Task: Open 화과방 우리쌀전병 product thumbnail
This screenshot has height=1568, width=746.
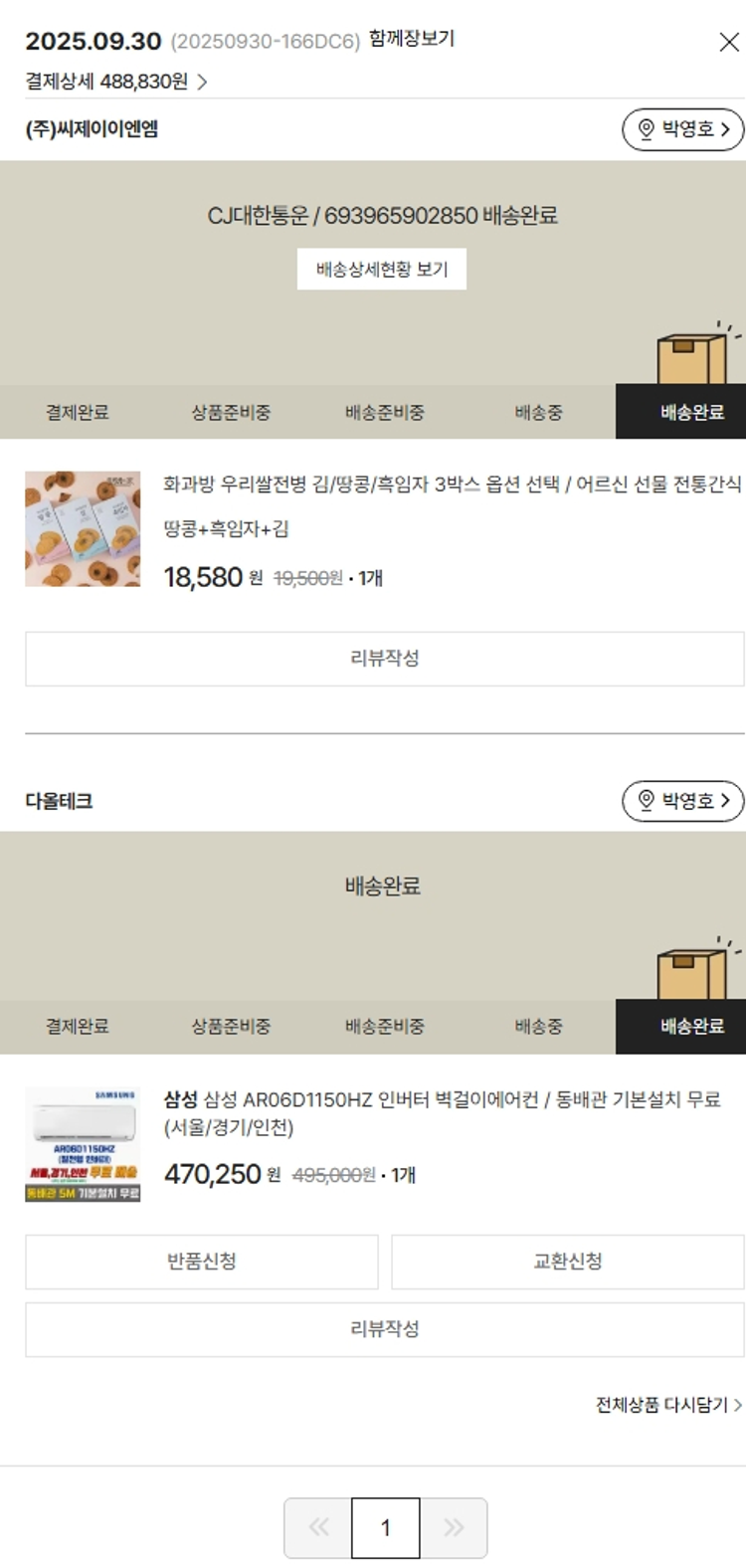Action: click(x=83, y=528)
